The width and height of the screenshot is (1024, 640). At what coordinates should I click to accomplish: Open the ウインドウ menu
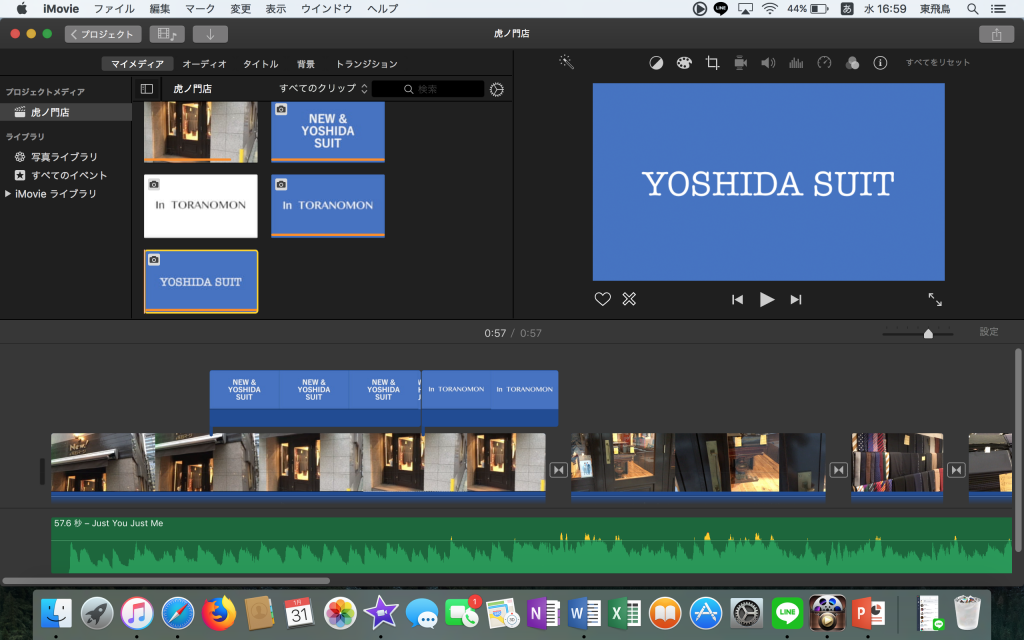[x=327, y=8]
